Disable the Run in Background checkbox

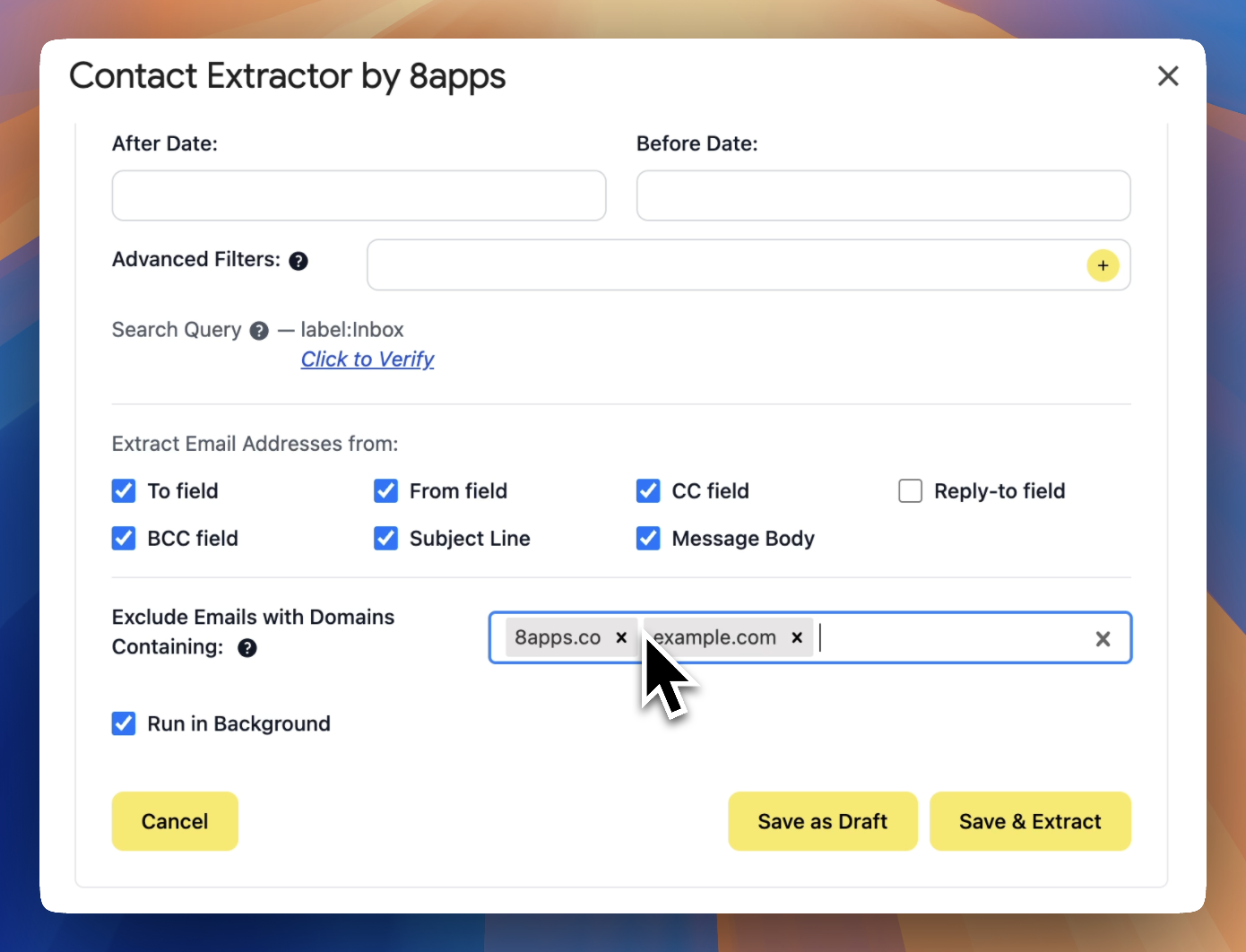tap(124, 723)
